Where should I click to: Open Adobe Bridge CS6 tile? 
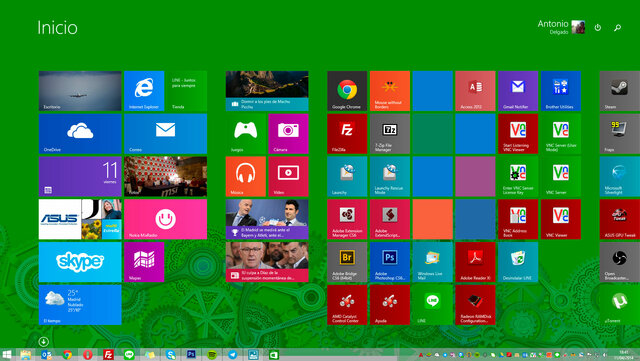(347, 262)
